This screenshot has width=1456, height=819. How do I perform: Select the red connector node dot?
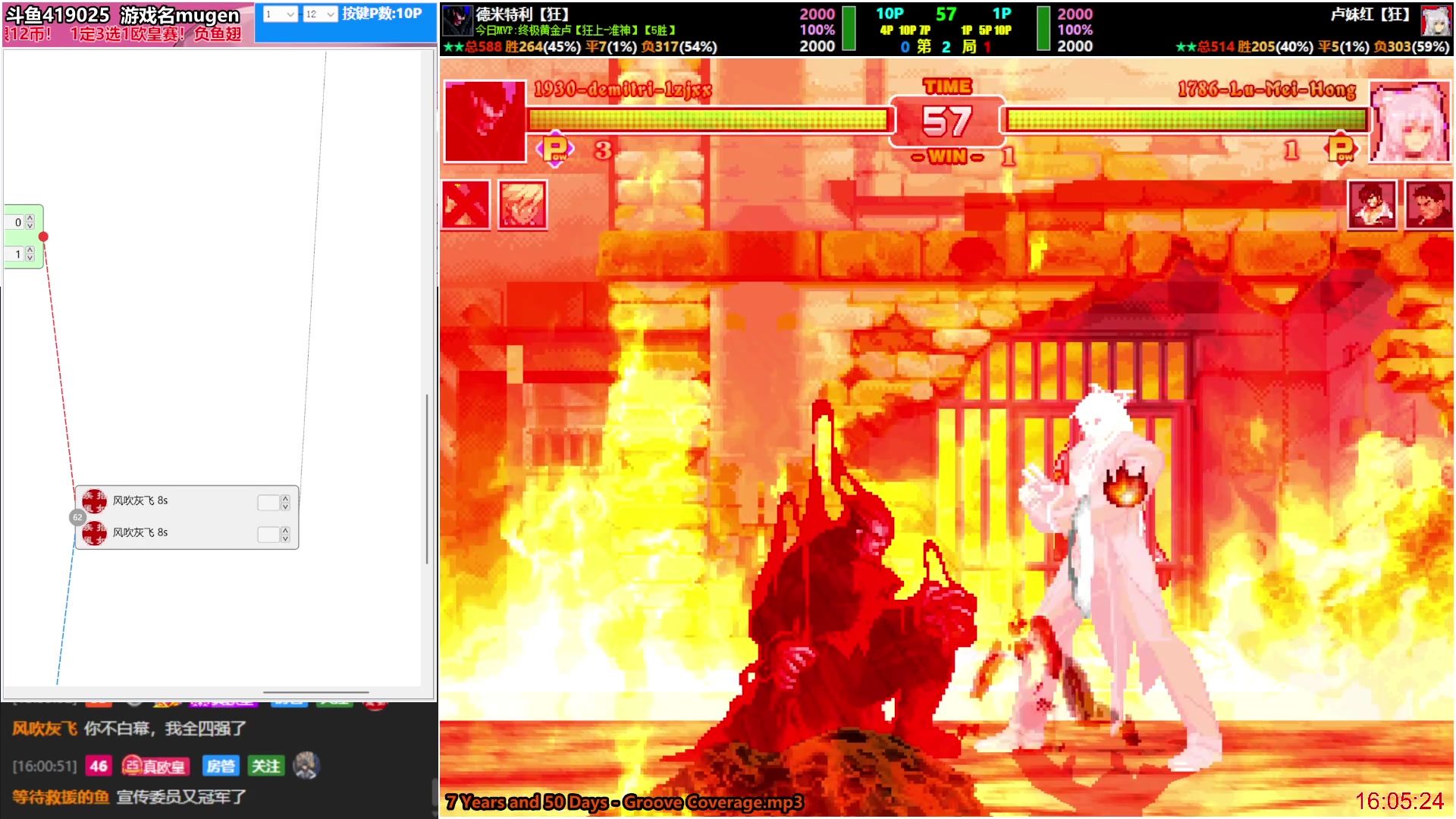43,237
